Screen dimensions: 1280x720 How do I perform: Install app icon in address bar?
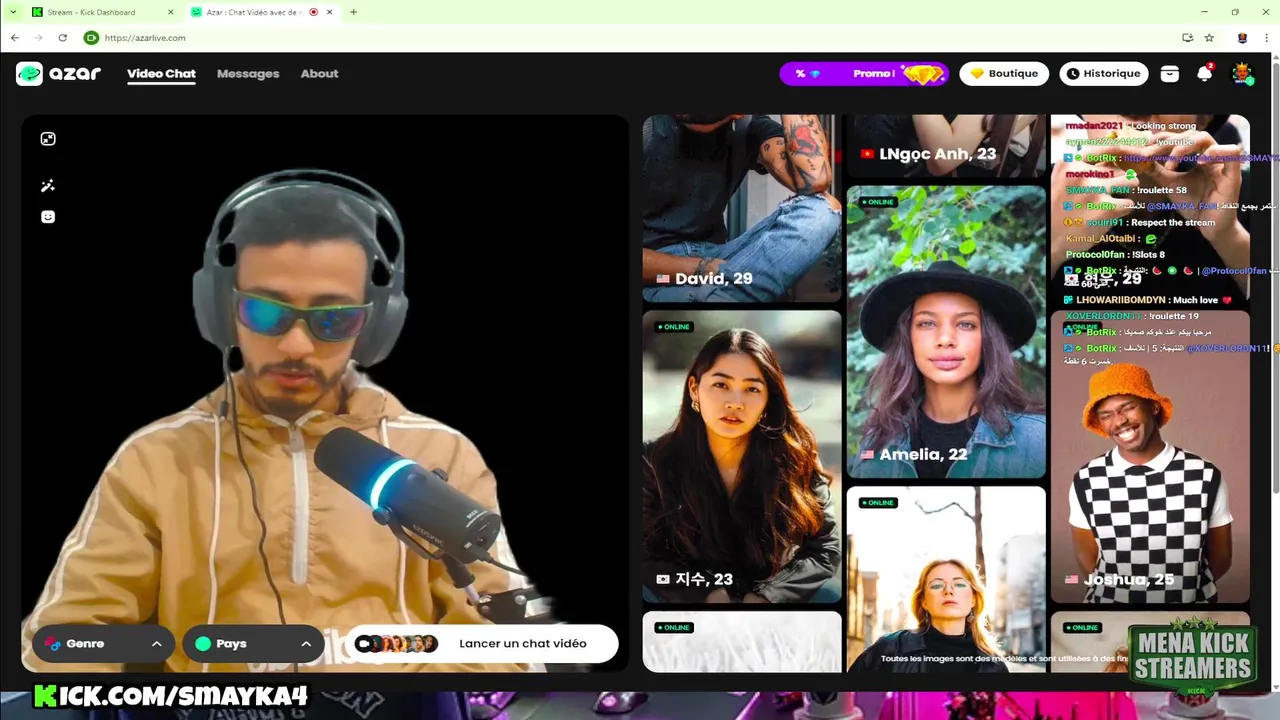pos(1187,38)
